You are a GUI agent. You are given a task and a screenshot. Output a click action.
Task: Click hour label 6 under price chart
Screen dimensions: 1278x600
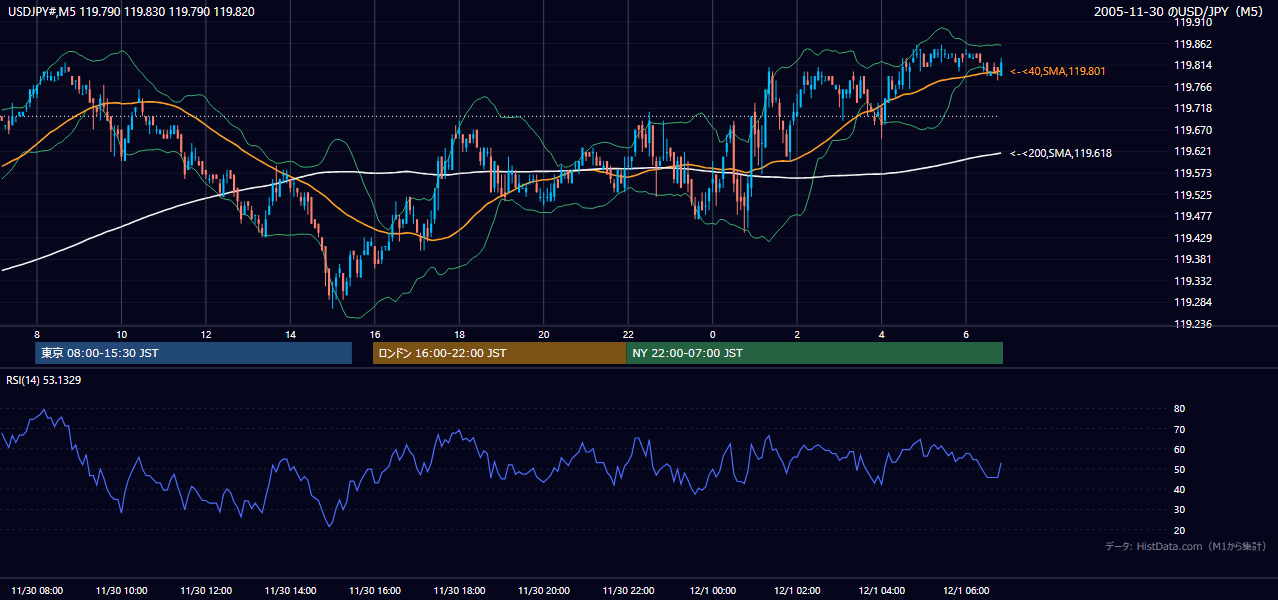coord(966,334)
